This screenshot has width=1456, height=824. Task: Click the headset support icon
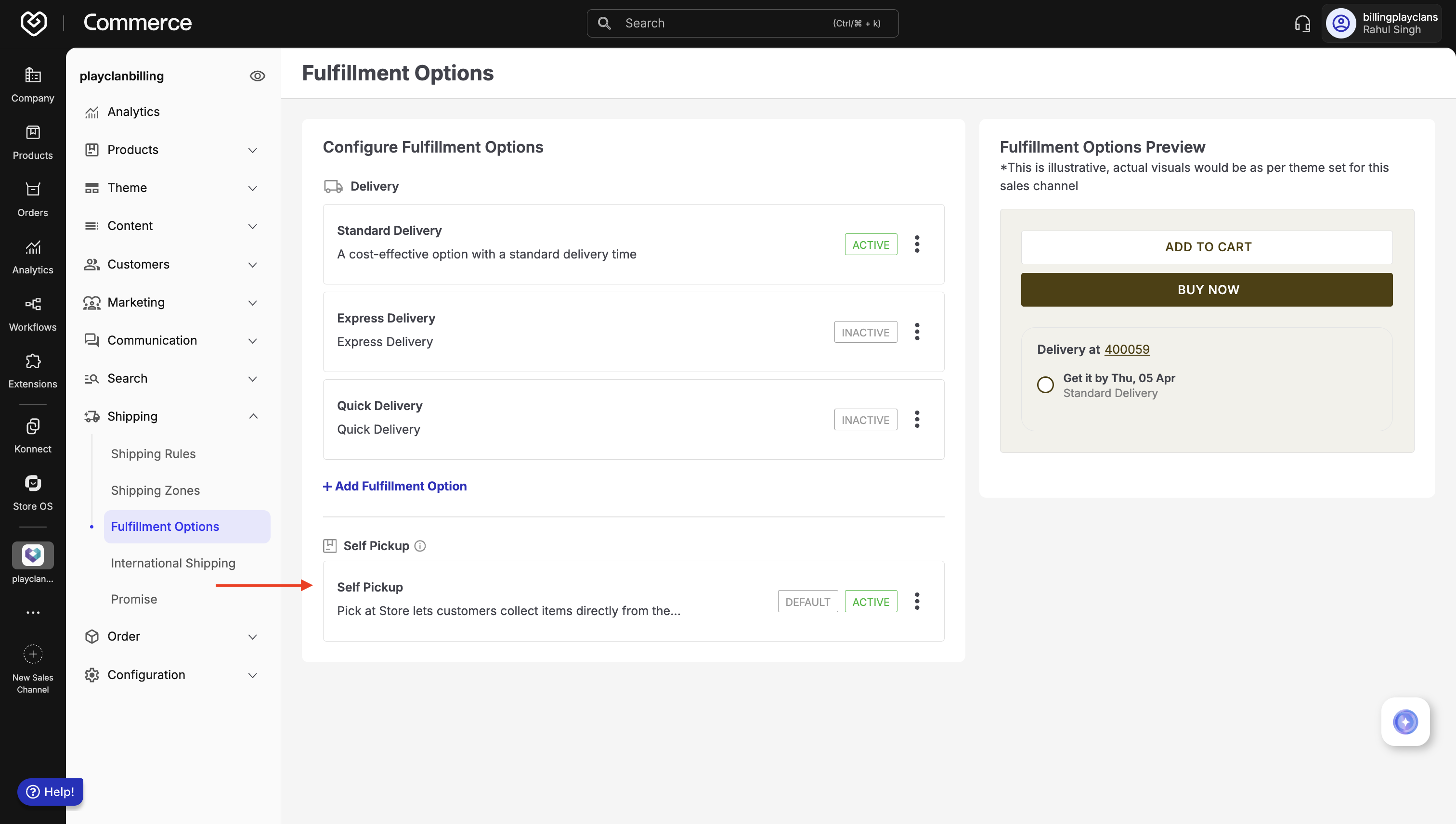(x=1302, y=23)
